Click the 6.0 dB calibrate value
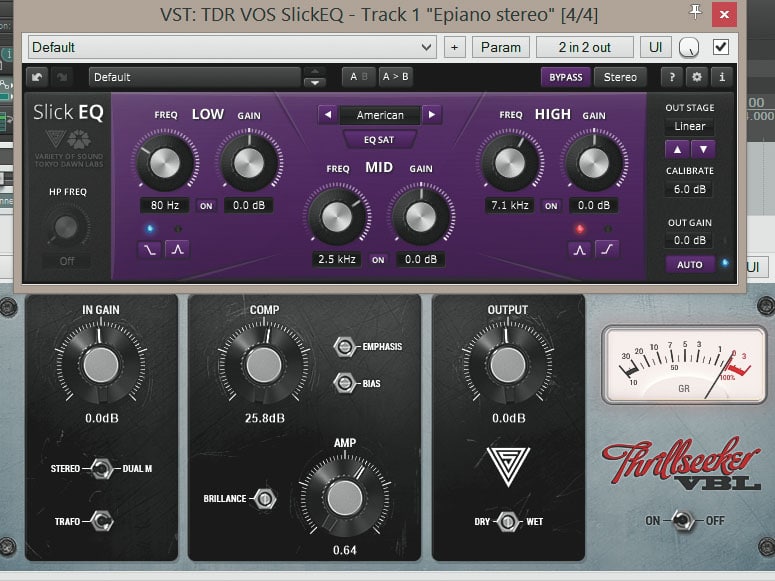Screen dimensions: 775x581 coord(689,189)
